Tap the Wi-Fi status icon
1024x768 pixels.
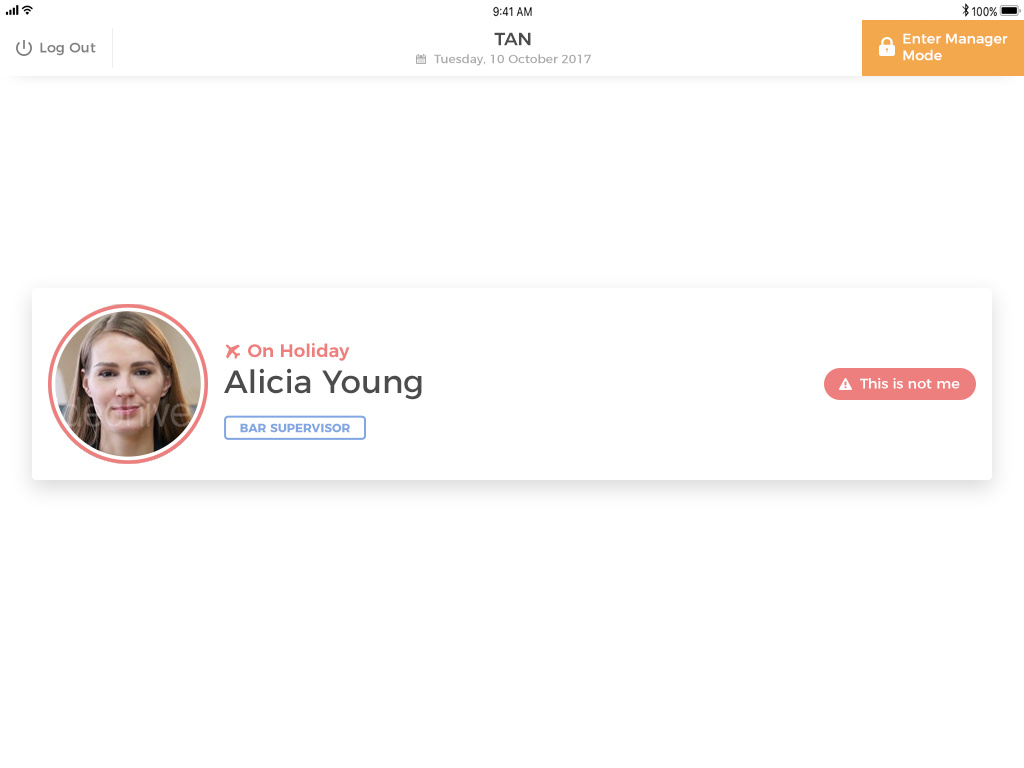coord(27,10)
